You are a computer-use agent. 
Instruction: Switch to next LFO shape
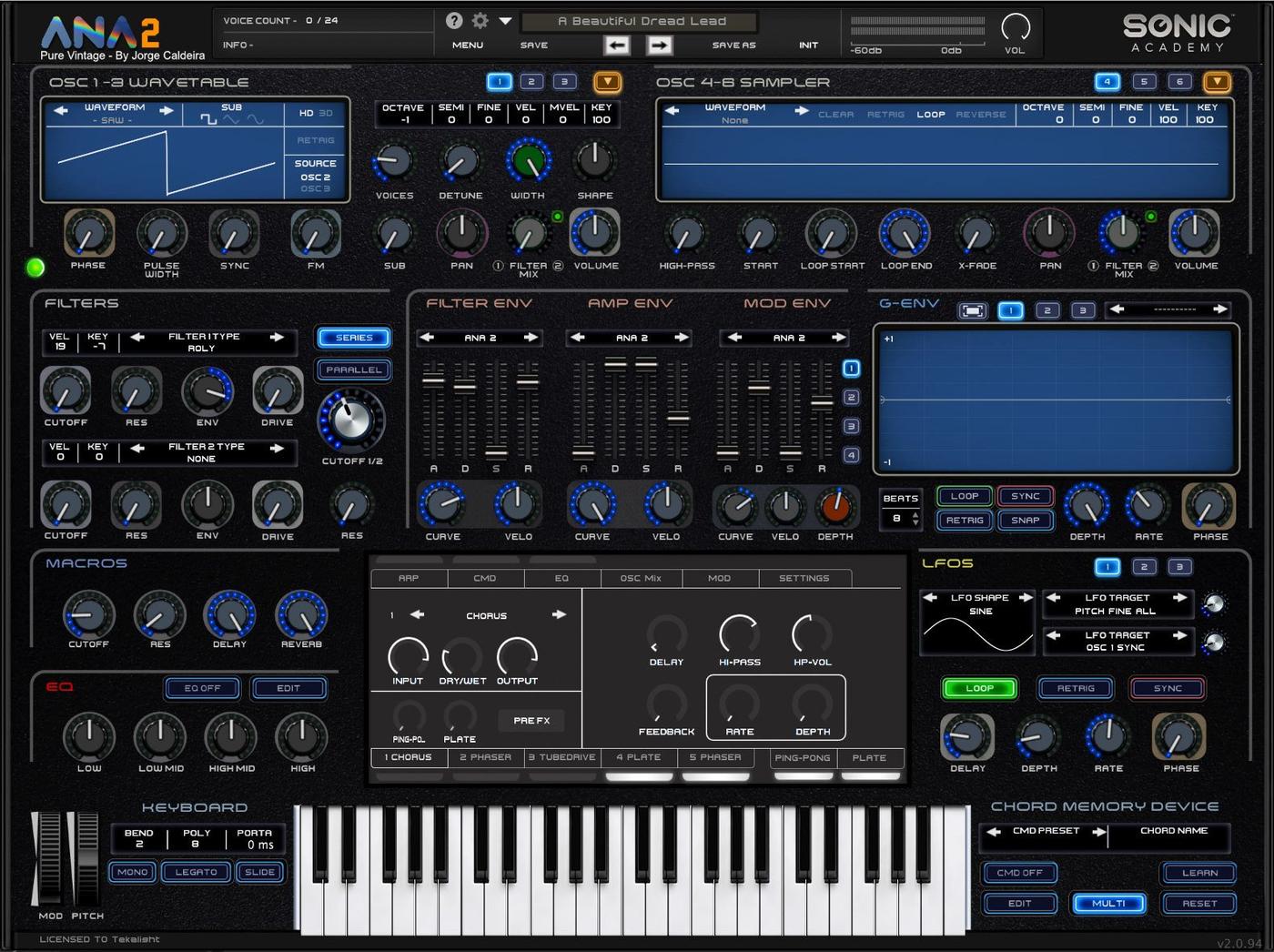point(1025,598)
